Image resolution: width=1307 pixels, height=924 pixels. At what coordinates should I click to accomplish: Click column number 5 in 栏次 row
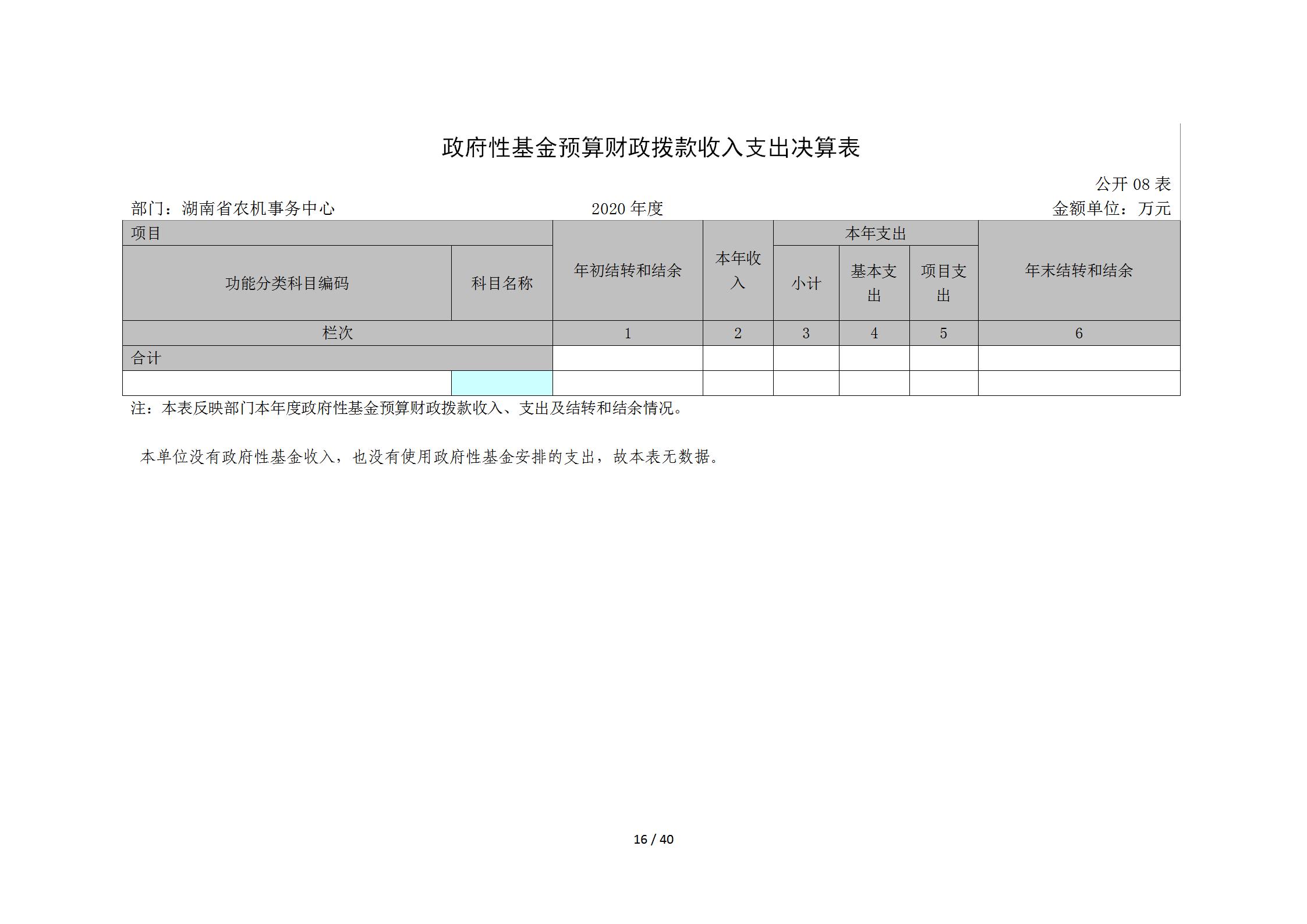(x=944, y=333)
